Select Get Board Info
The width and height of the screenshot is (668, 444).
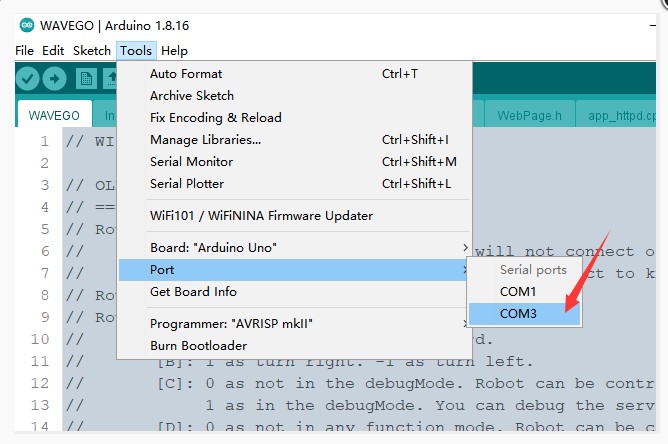point(295,292)
